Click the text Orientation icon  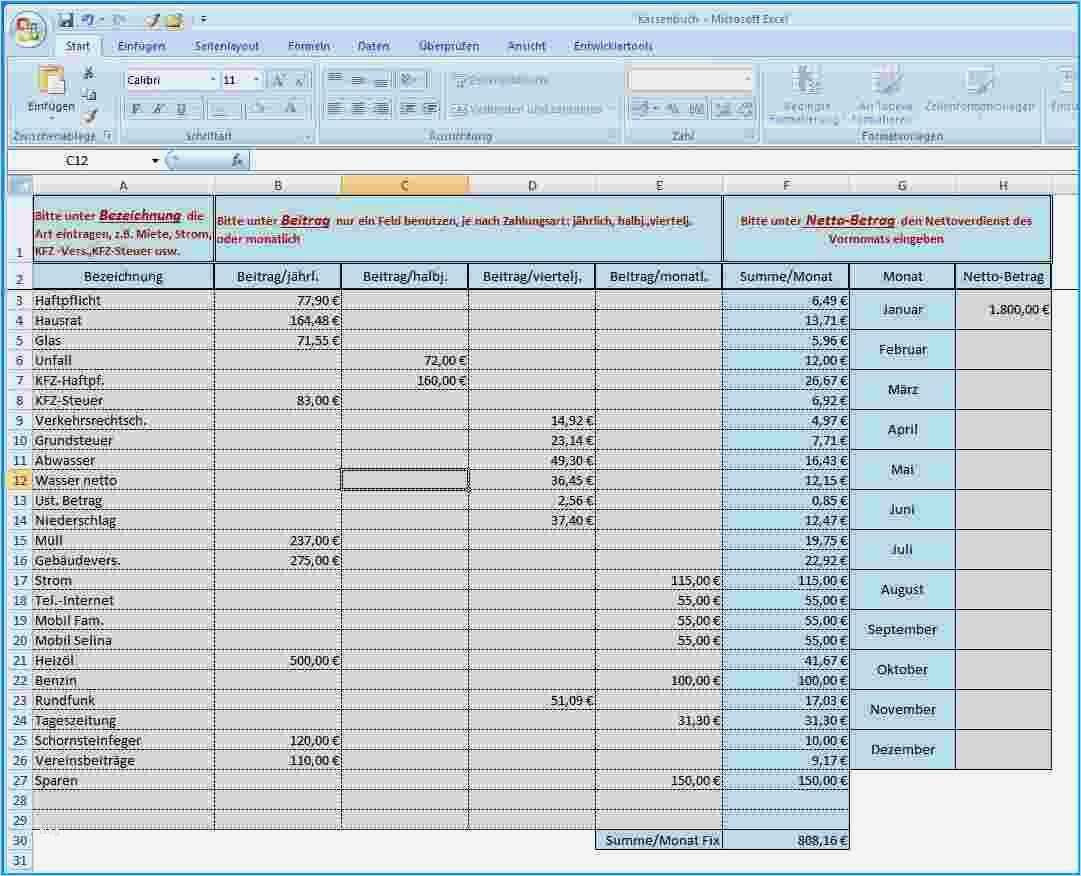[x=411, y=80]
